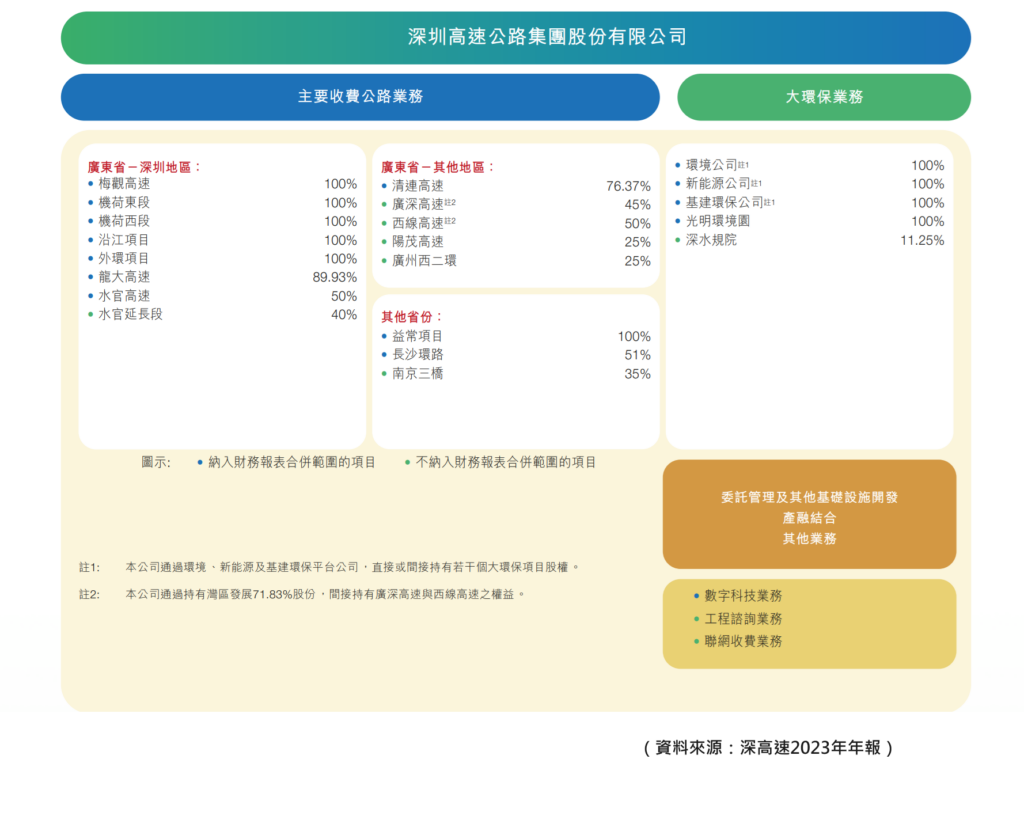Click the 51% value beside 長沙環路
Viewport: 1024px width, 816px height.
(x=638, y=355)
